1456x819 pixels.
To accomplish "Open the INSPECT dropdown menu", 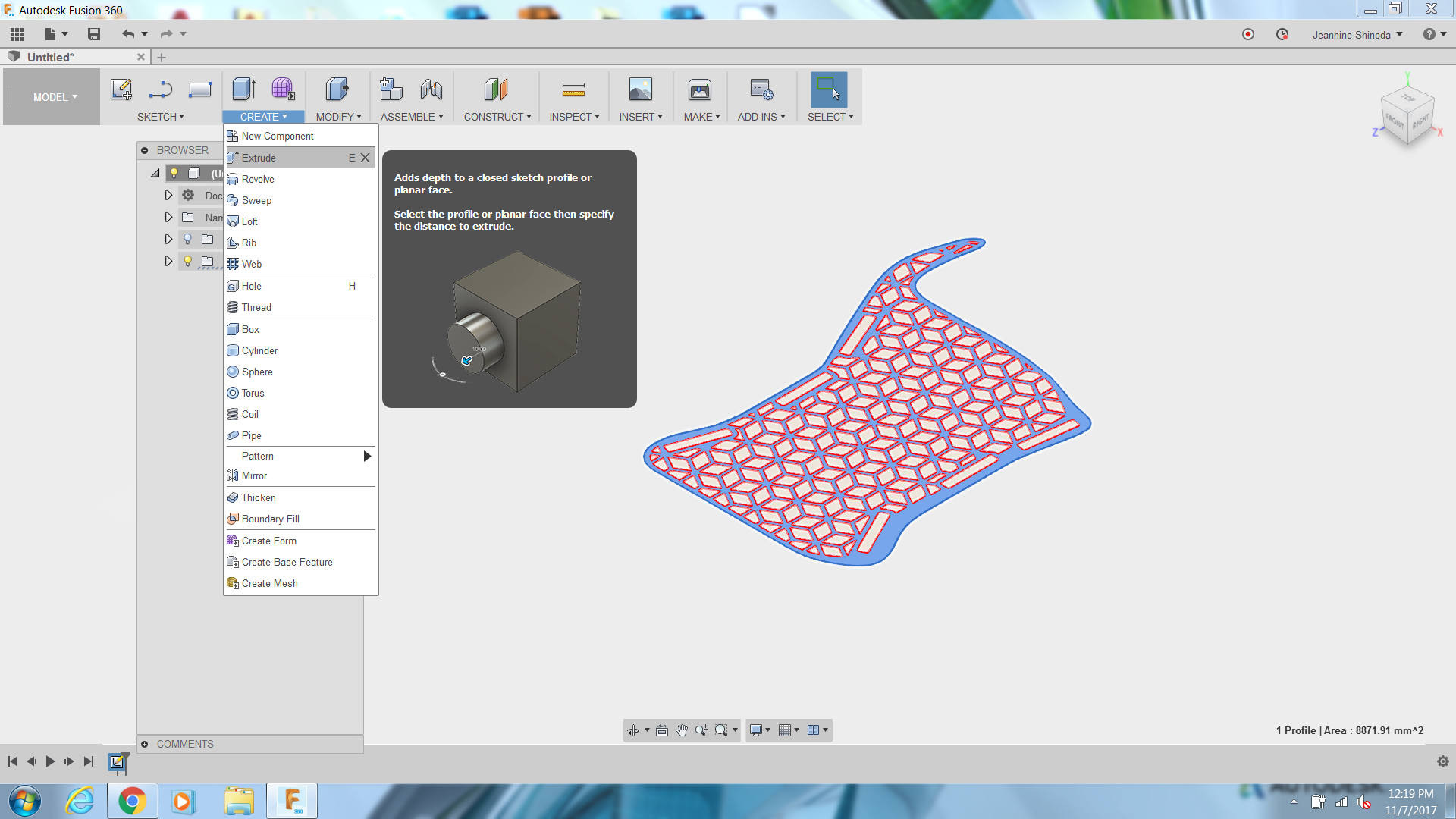I will pyautogui.click(x=574, y=117).
